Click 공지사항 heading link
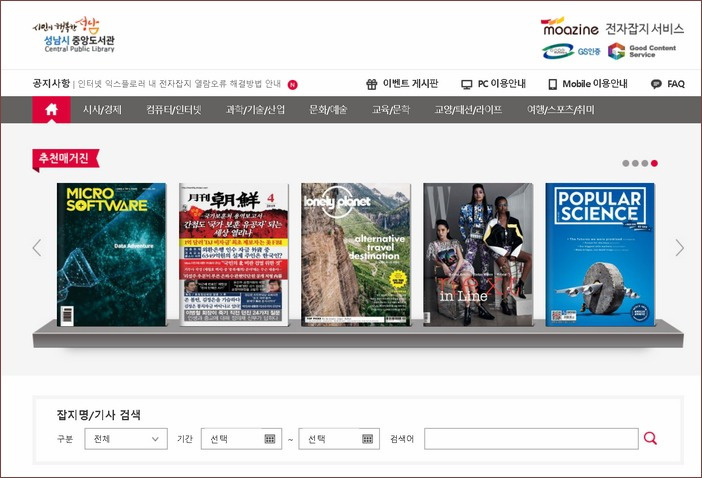This screenshot has width=702, height=478. (x=51, y=83)
